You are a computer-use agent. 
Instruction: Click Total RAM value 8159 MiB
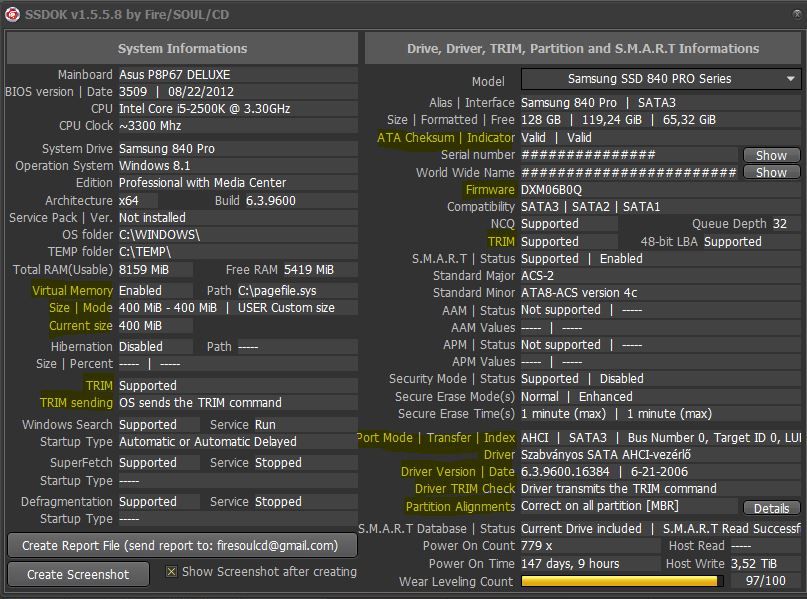(x=144, y=270)
